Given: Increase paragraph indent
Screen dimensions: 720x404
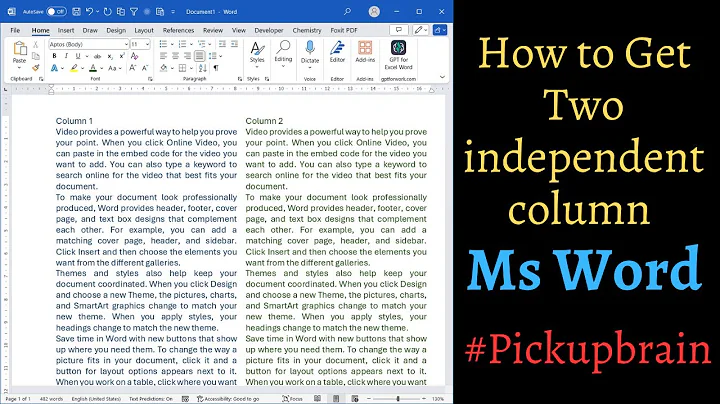Looking at the screenshot, I should [234, 44].
